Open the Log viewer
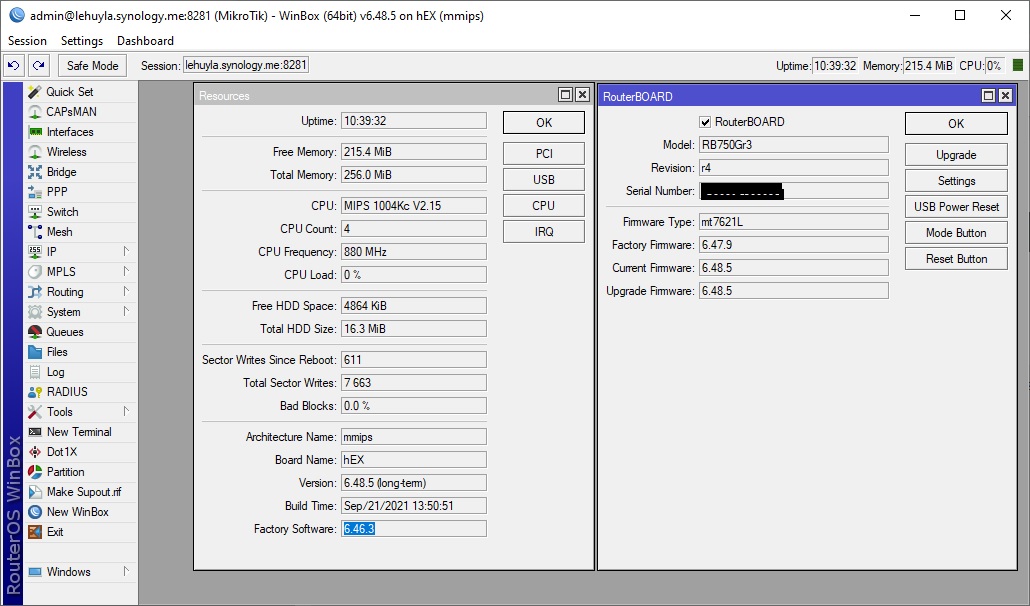The height and width of the screenshot is (606, 1030). (x=53, y=371)
